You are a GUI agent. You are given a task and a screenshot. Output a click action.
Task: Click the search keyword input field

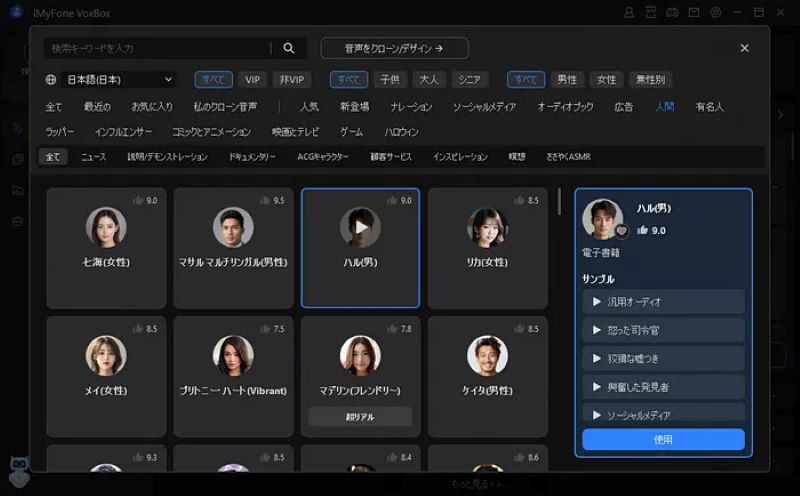(x=158, y=48)
